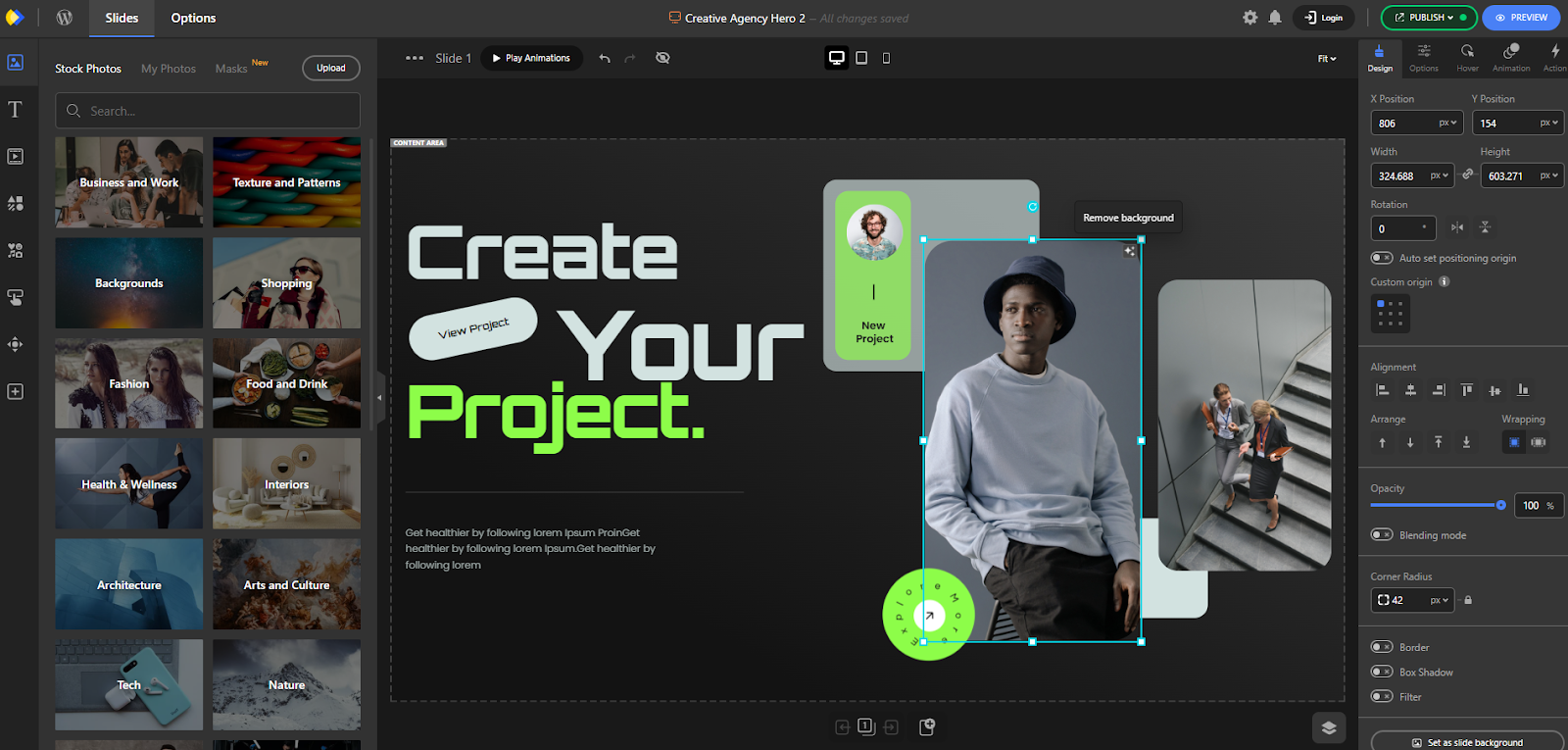Open the Masks tab
Viewport: 1568px width, 750px height.
point(231,69)
